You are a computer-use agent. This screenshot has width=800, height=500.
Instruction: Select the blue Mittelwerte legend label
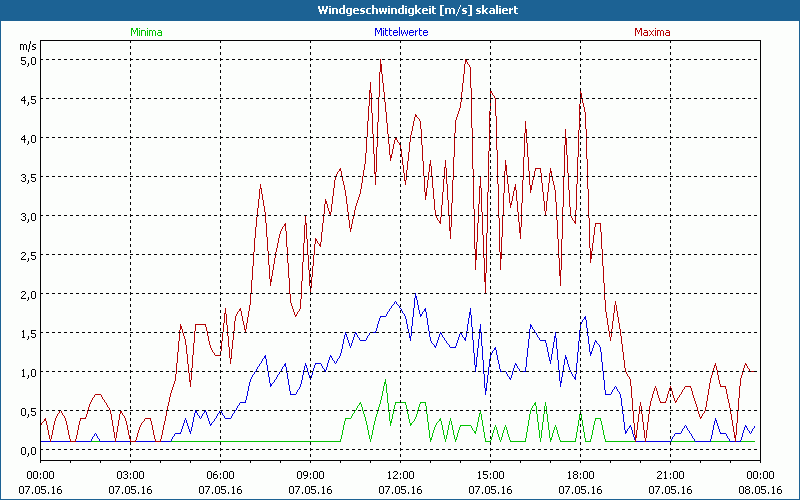[400, 32]
